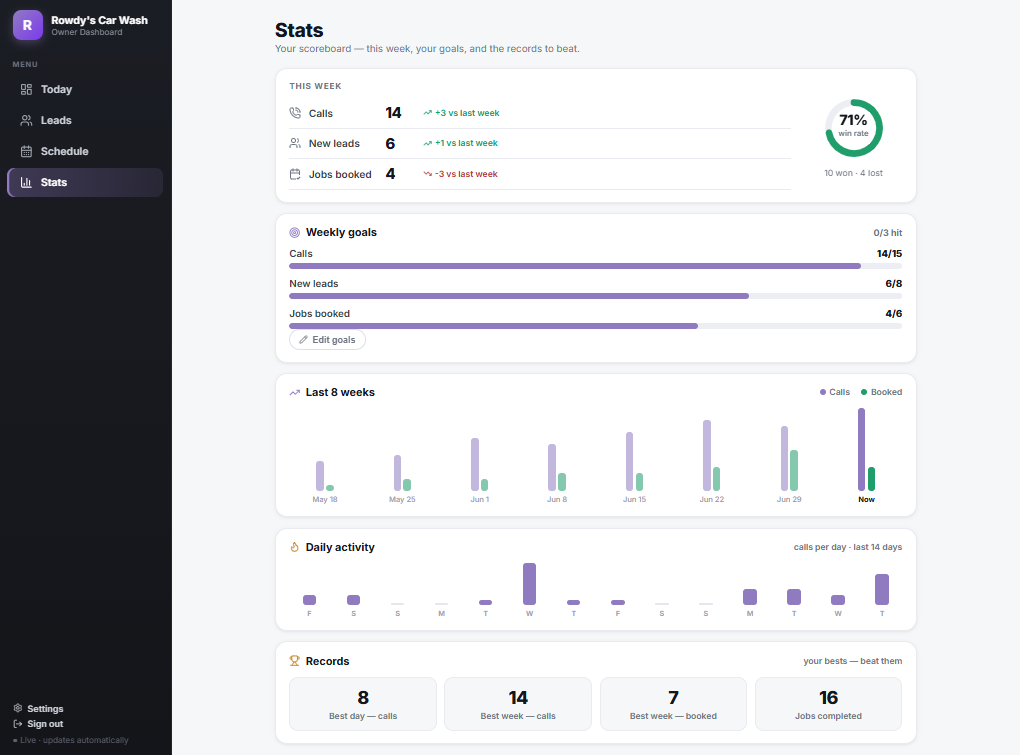Click the purple Calls legend dot
The width and height of the screenshot is (1020, 755).
(823, 392)
